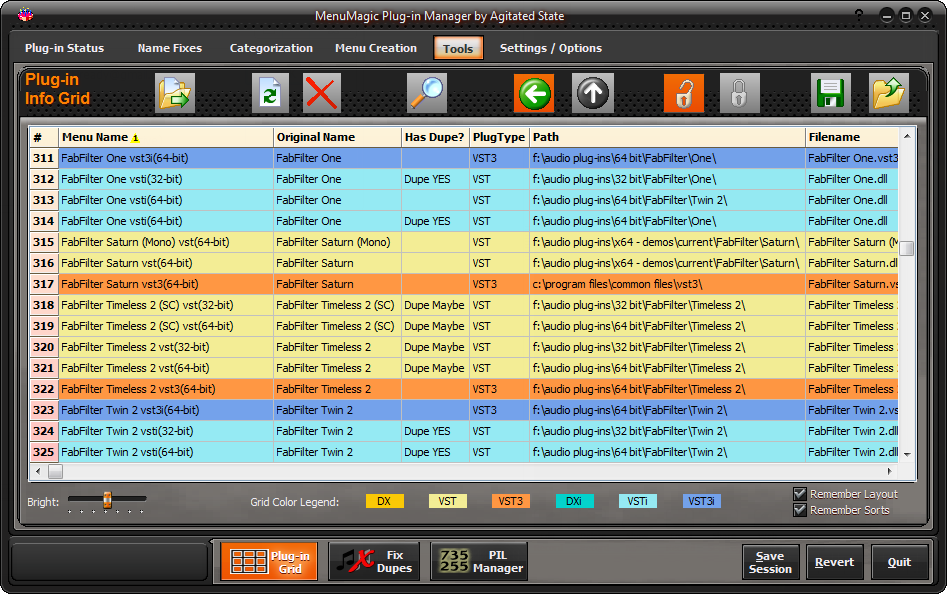
Task: Click the orange unlocked padlock icon
Action: pos(684,93)
